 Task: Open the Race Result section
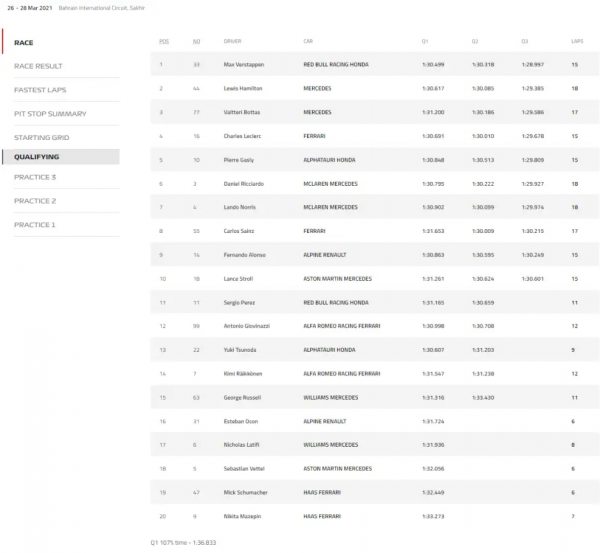pos(38,66)
